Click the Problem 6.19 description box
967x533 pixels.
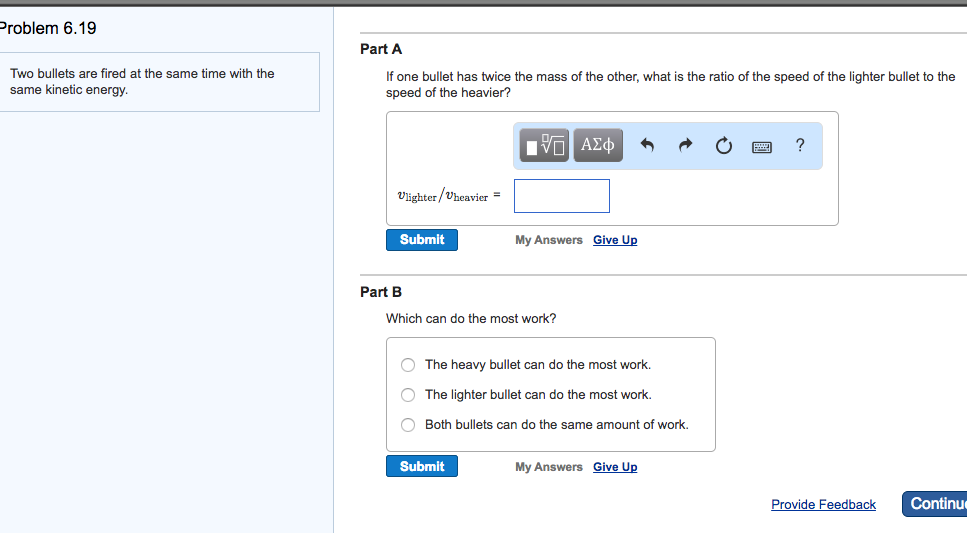pos(160,82)
